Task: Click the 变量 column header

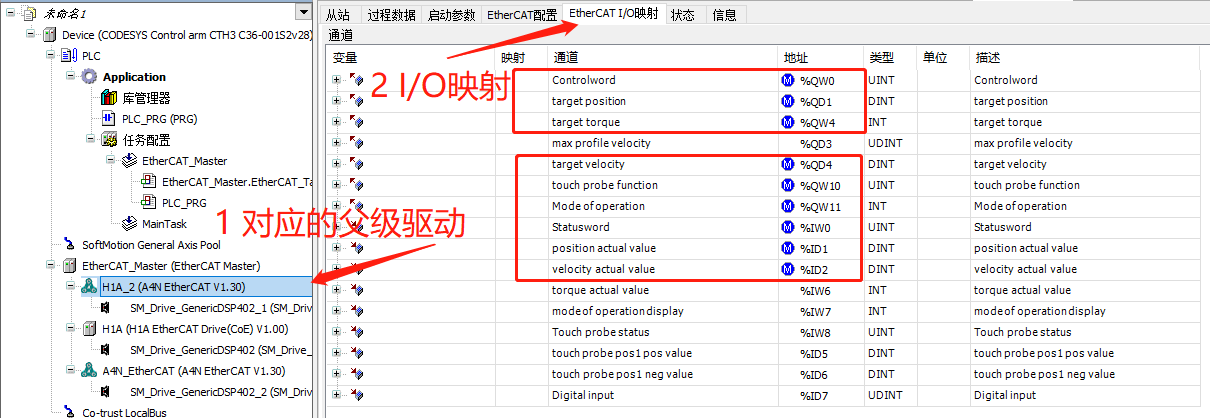Action: coord(413,58)
